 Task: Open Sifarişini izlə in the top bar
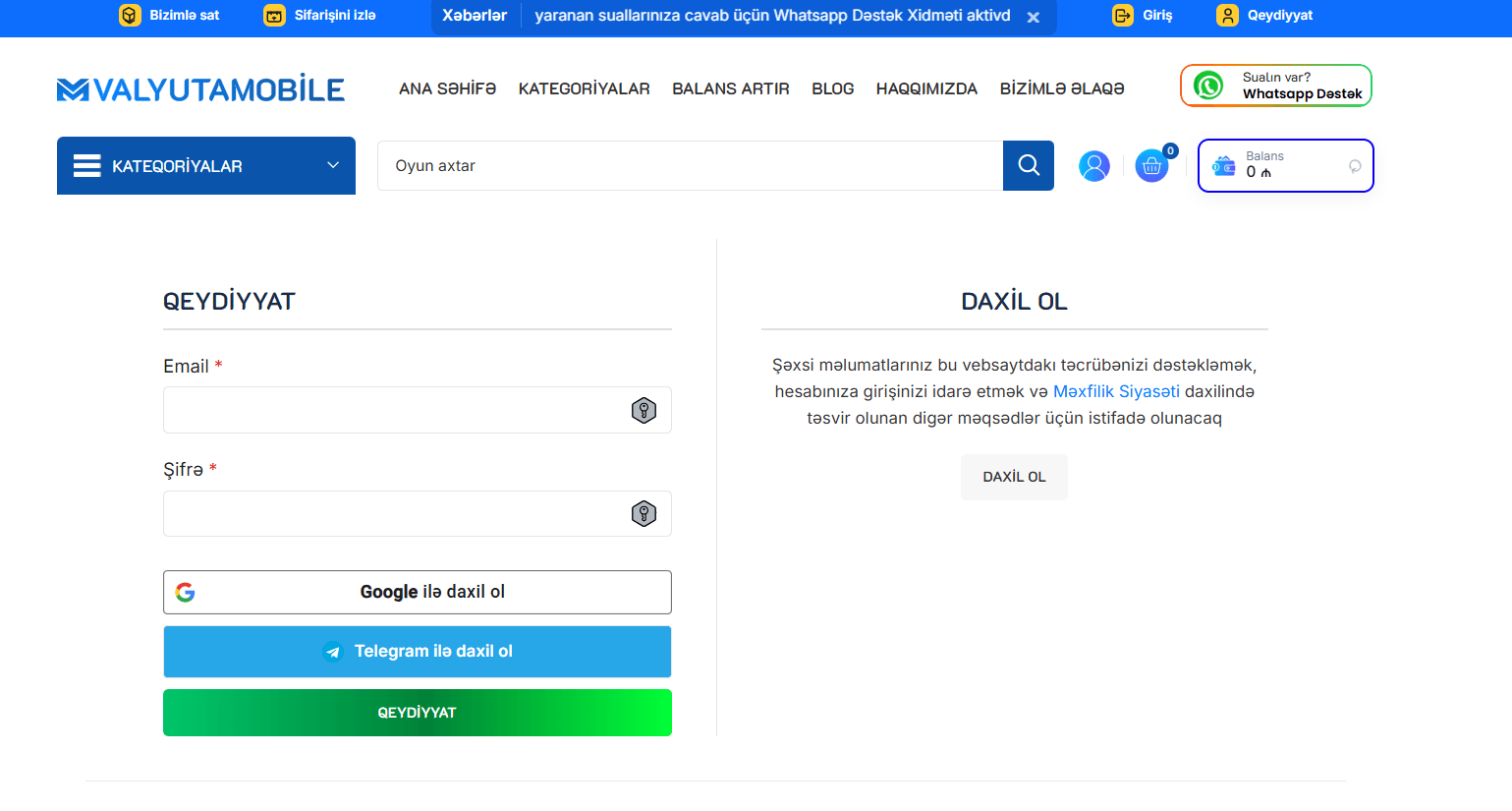[320, 16]
